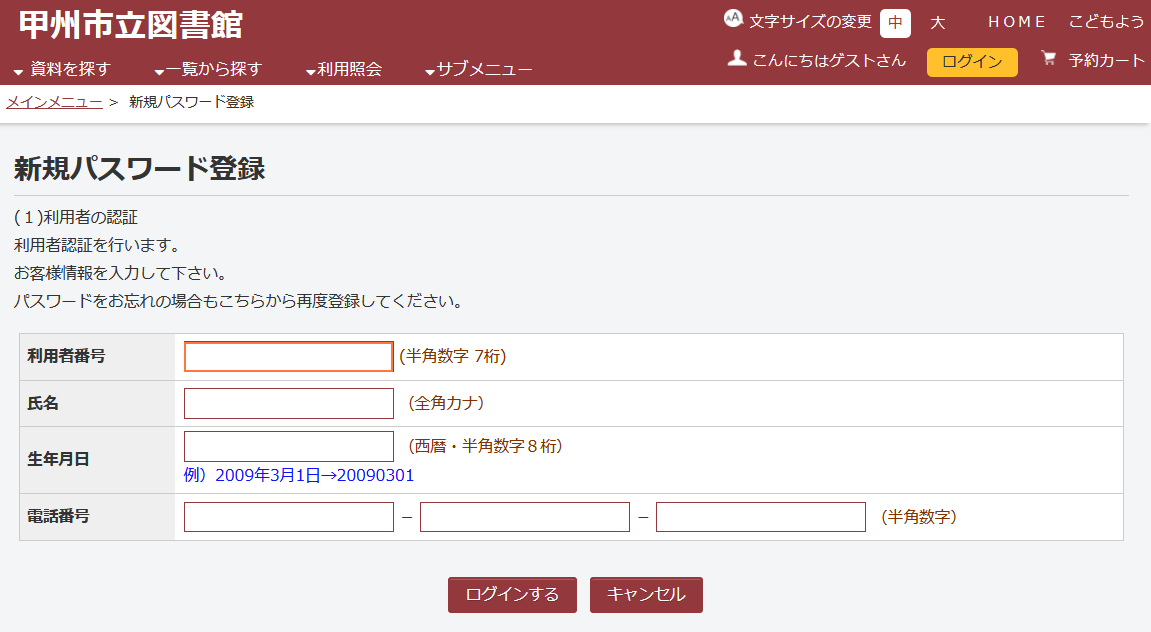Click the guest user silhouette icon
This screenshot has height=632, width=1151.
[x=737, y=58]
